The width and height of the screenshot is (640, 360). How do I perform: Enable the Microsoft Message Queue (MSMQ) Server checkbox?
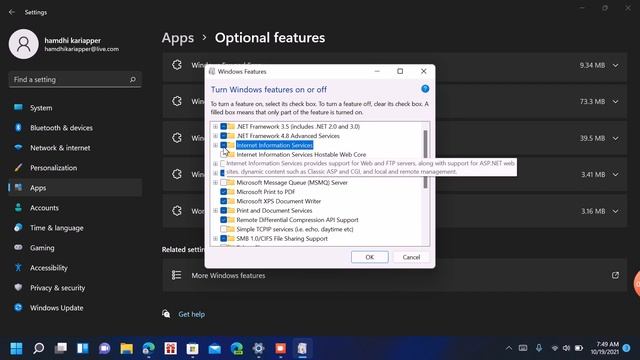click(x=224, y=182)
